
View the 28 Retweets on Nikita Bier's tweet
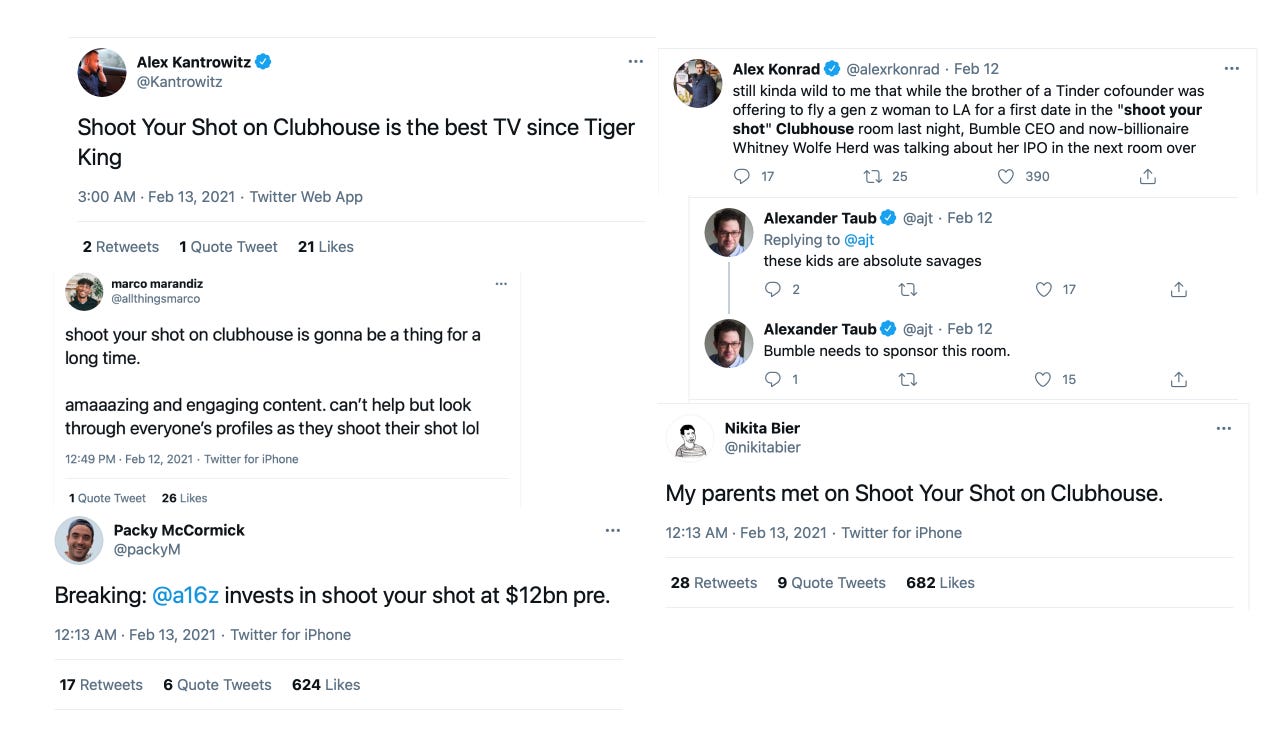(713, 583)
